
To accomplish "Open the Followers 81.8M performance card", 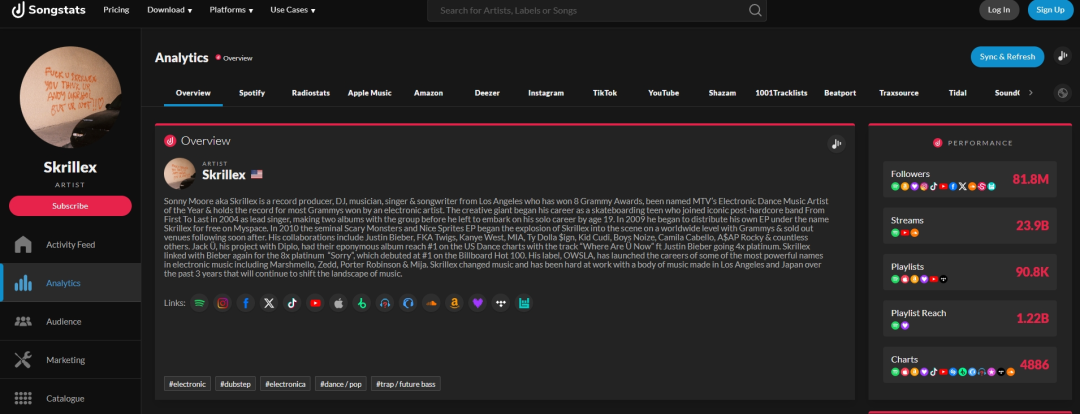I will 969,179.
